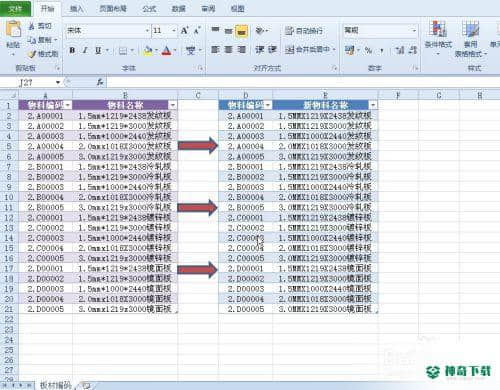The width and height of the screenshot is (500, 390).
Task: Open the File tab
Action: coord(16,9)
